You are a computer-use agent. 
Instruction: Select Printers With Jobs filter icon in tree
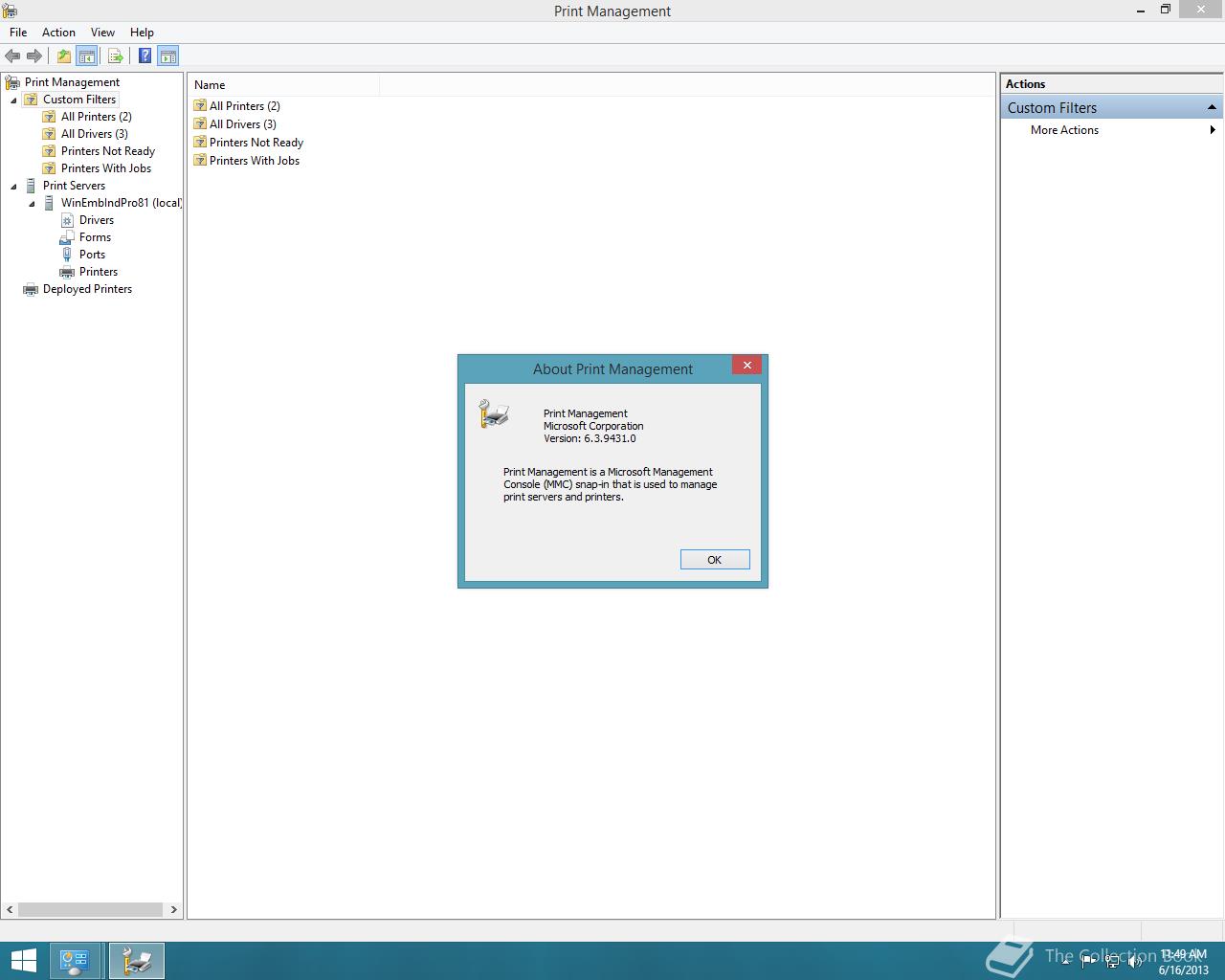tap(49, 168)
